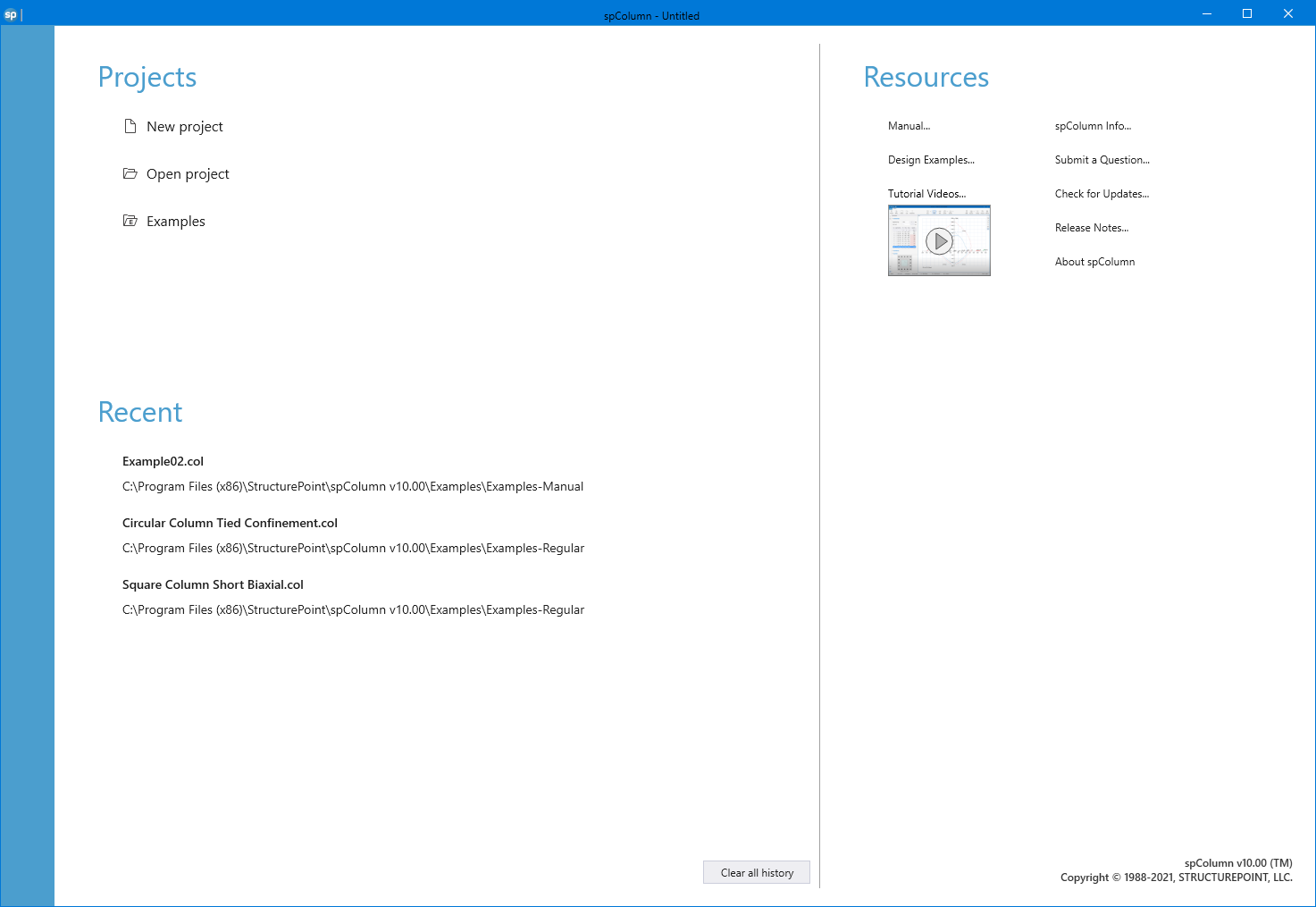Open the Manual resource link
Screen dimensions: 1316x907
[x=909, y=126]
